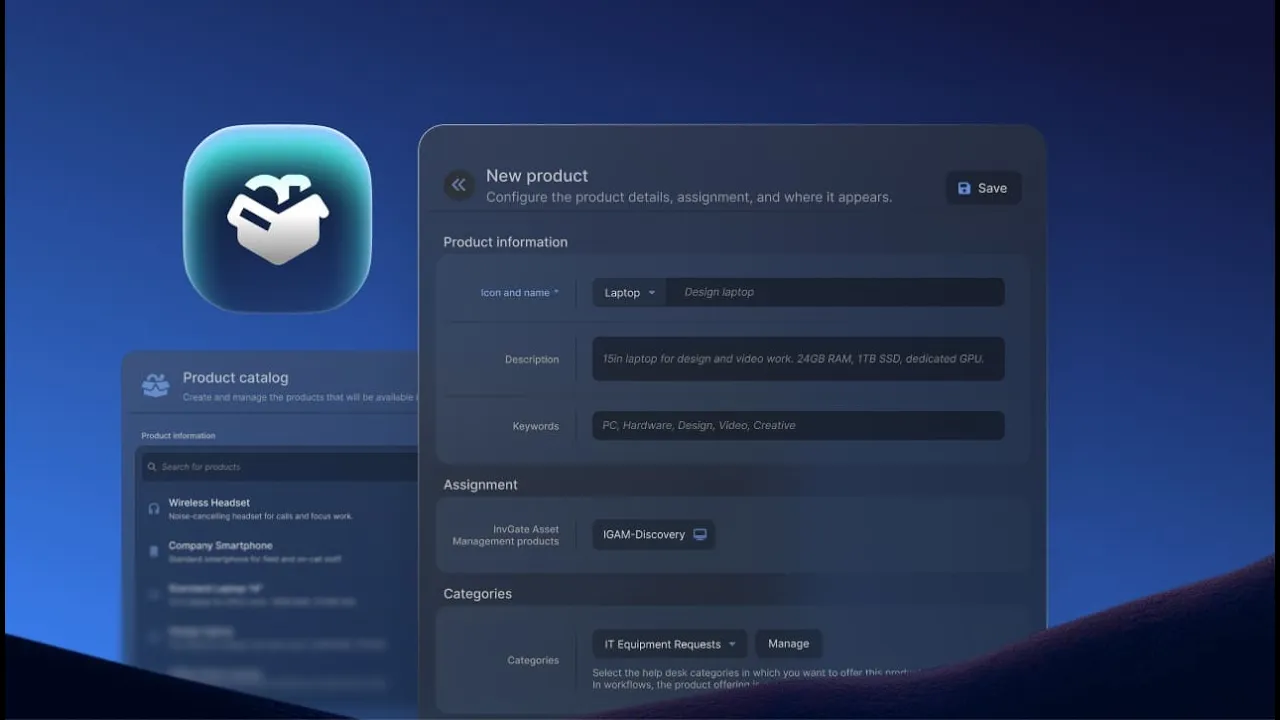Click the floppy disk icon on Save
Image resolution: width=1280 pixels, height=720 pixels.
tap(964, 188)
